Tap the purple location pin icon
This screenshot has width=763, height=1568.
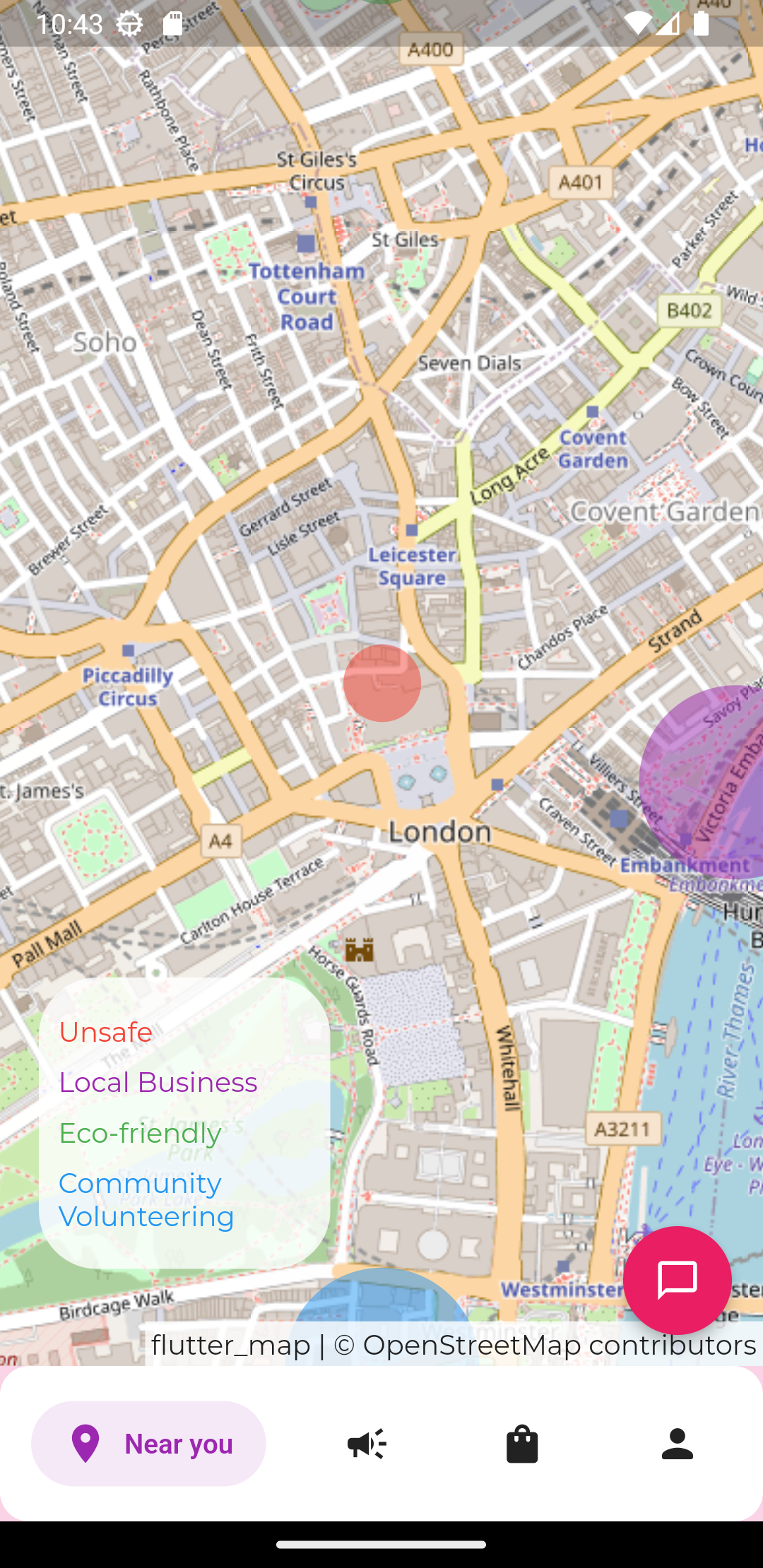coord(85,1444)
